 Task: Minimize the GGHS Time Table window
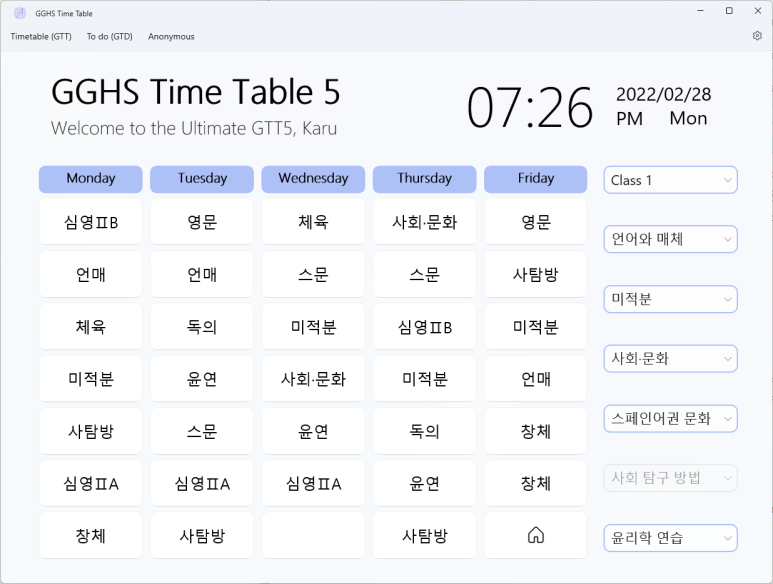[700, 11]
